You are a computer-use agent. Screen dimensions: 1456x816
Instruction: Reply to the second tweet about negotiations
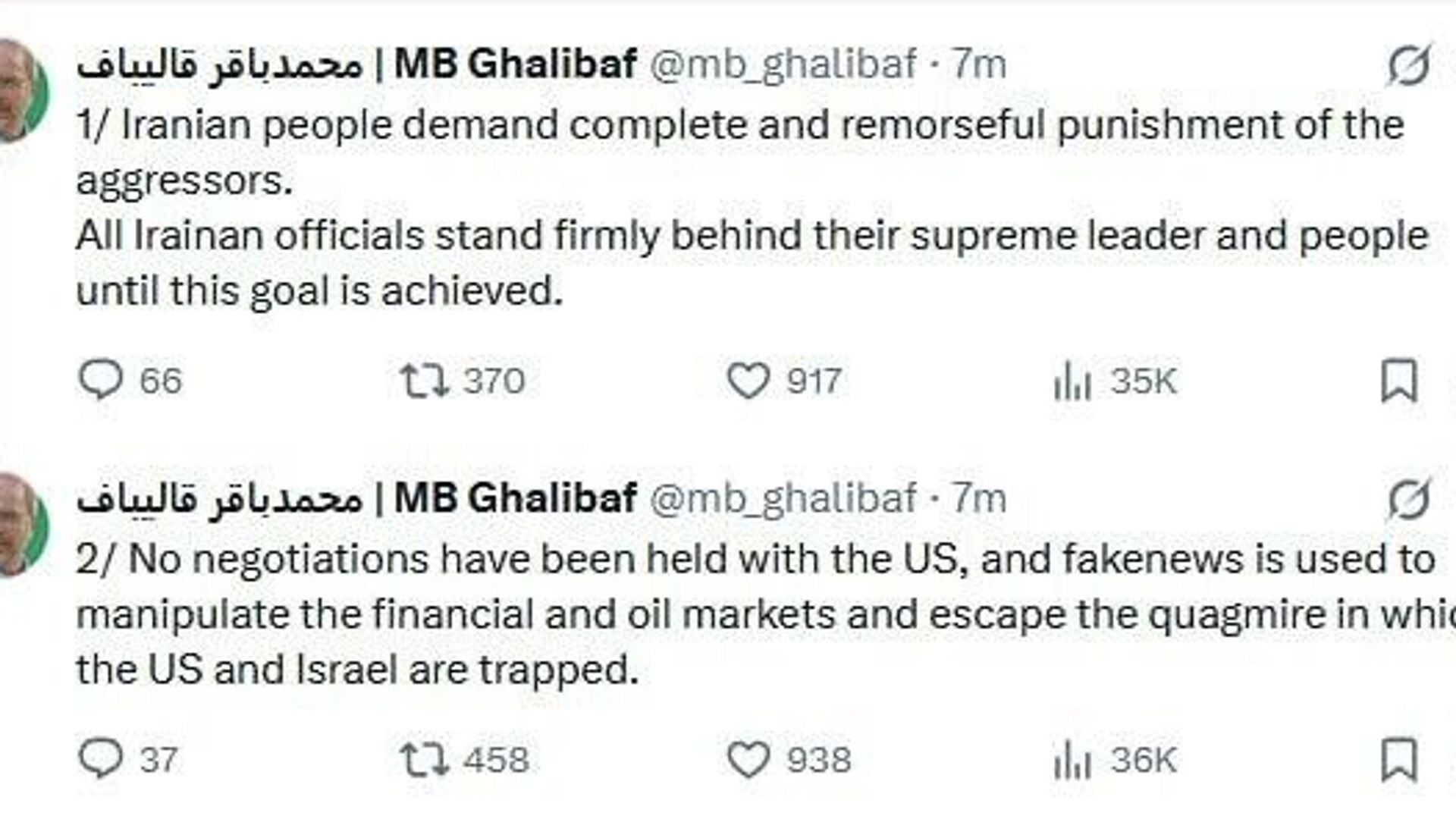(x=101, y=758)
